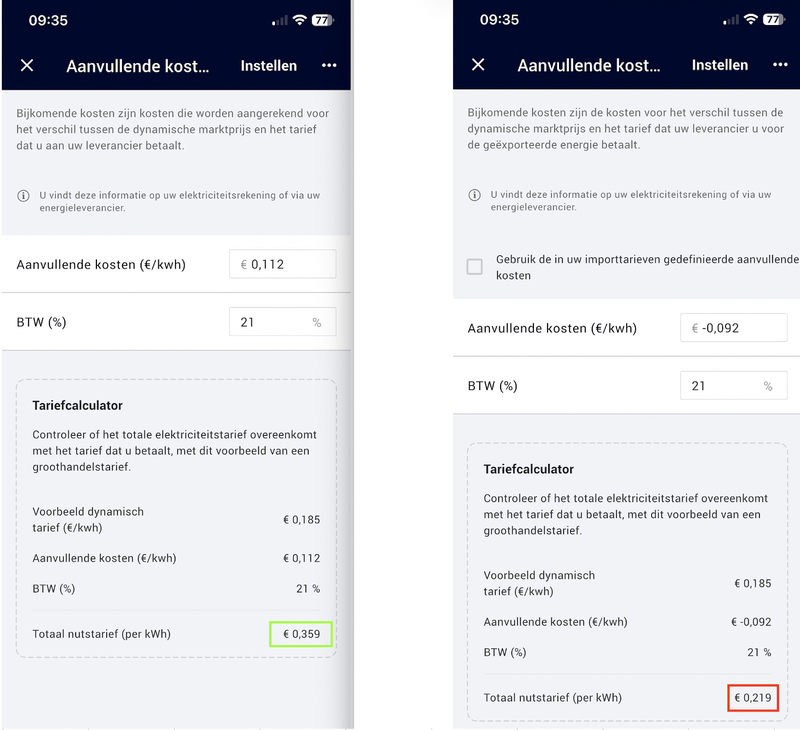This screenshot has width=800, height=730.
Task: Tap the total tariff value € 0,359
Action: [x=300, y=634]
